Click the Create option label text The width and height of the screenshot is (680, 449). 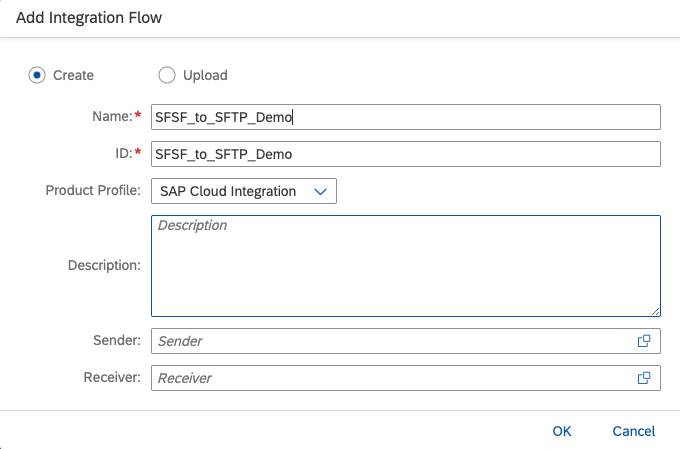tap(73, 75)
